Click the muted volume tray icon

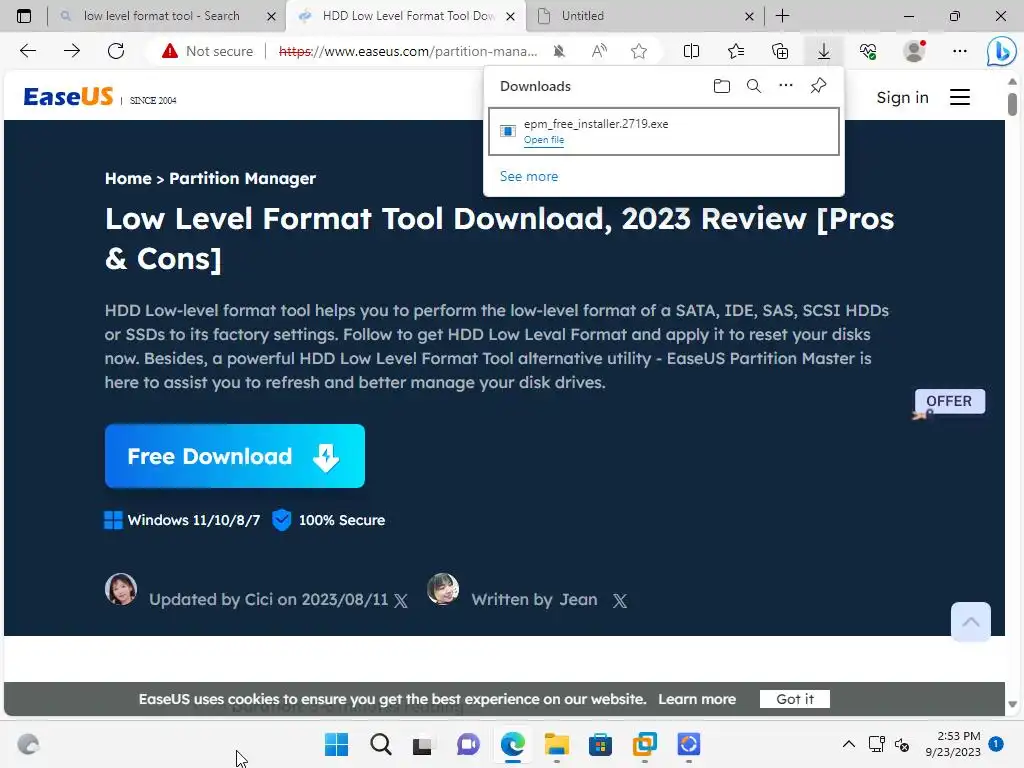tap(902, 744)
